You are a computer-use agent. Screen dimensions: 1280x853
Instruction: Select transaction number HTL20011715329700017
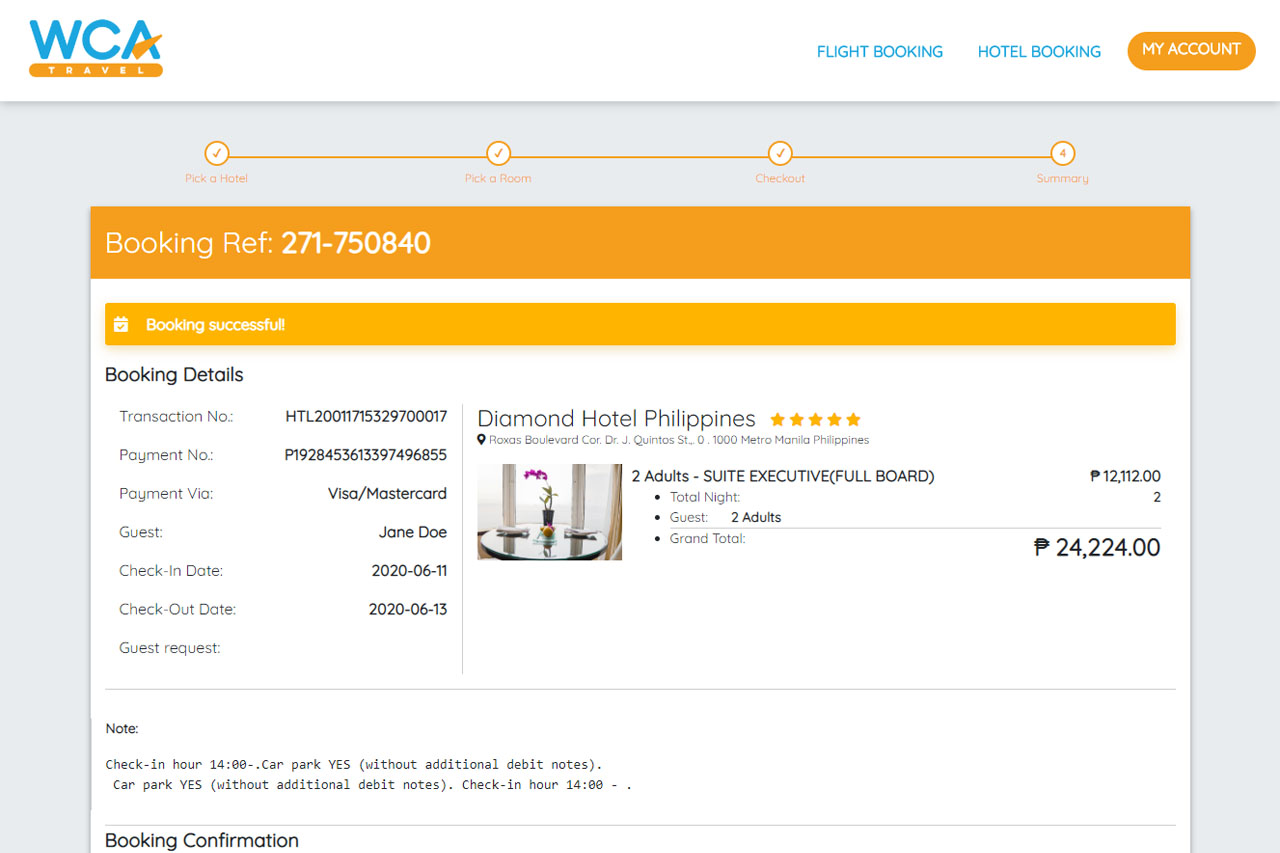point(366,417)
